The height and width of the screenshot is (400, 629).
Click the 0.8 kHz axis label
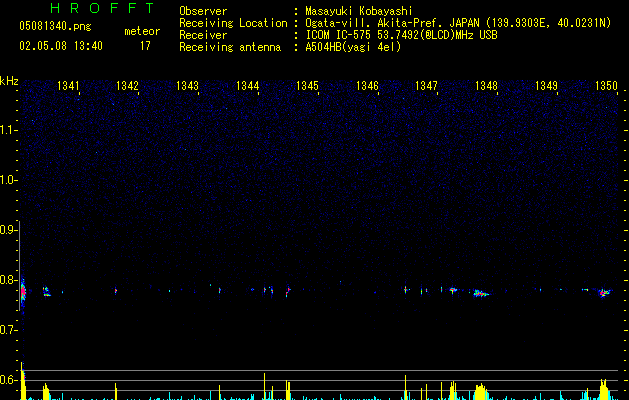pos(8,280)
